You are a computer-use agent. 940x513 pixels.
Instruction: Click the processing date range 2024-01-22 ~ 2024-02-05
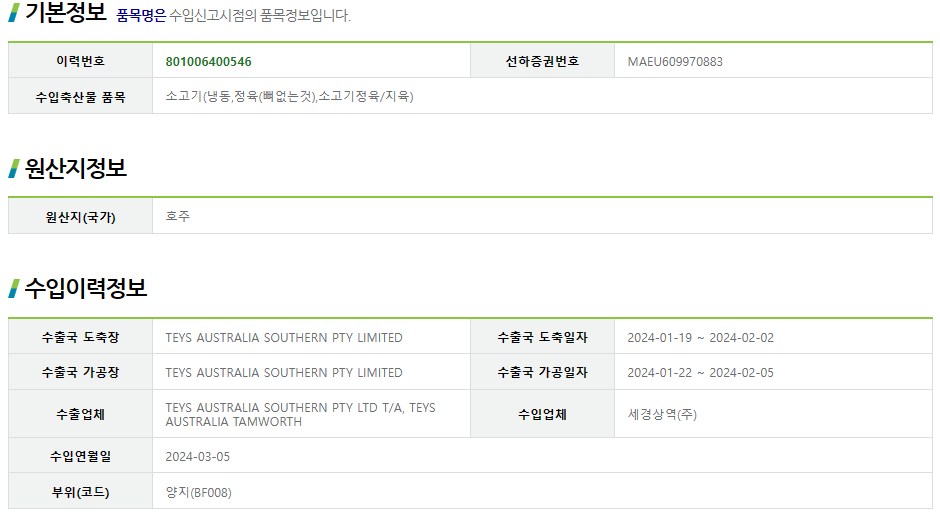(x=700, y=373)
